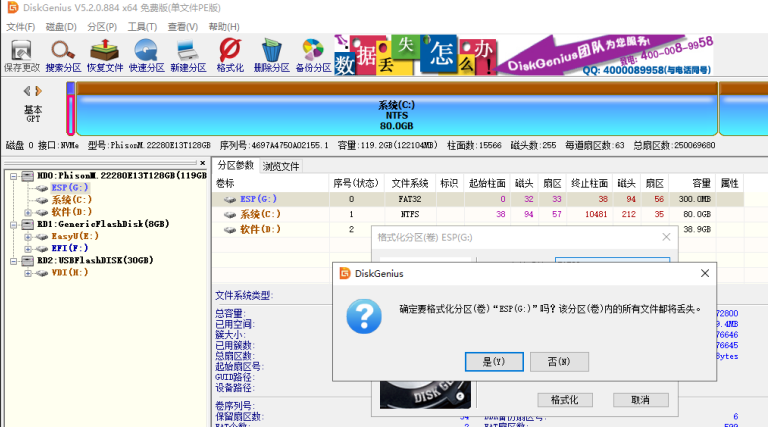Image resolution: width=768 pixels, height=427 pixels.
Task: Open 备份分区 (Backup Partition) tool
Action: (x=312, y=54)
